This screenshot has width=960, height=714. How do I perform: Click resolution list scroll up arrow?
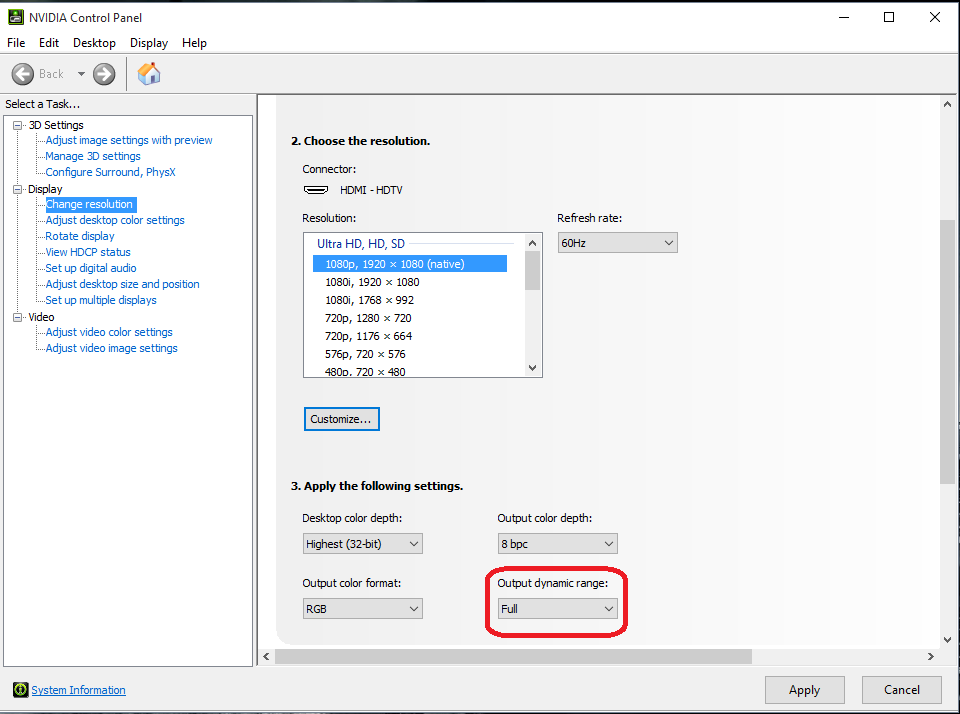532,243
